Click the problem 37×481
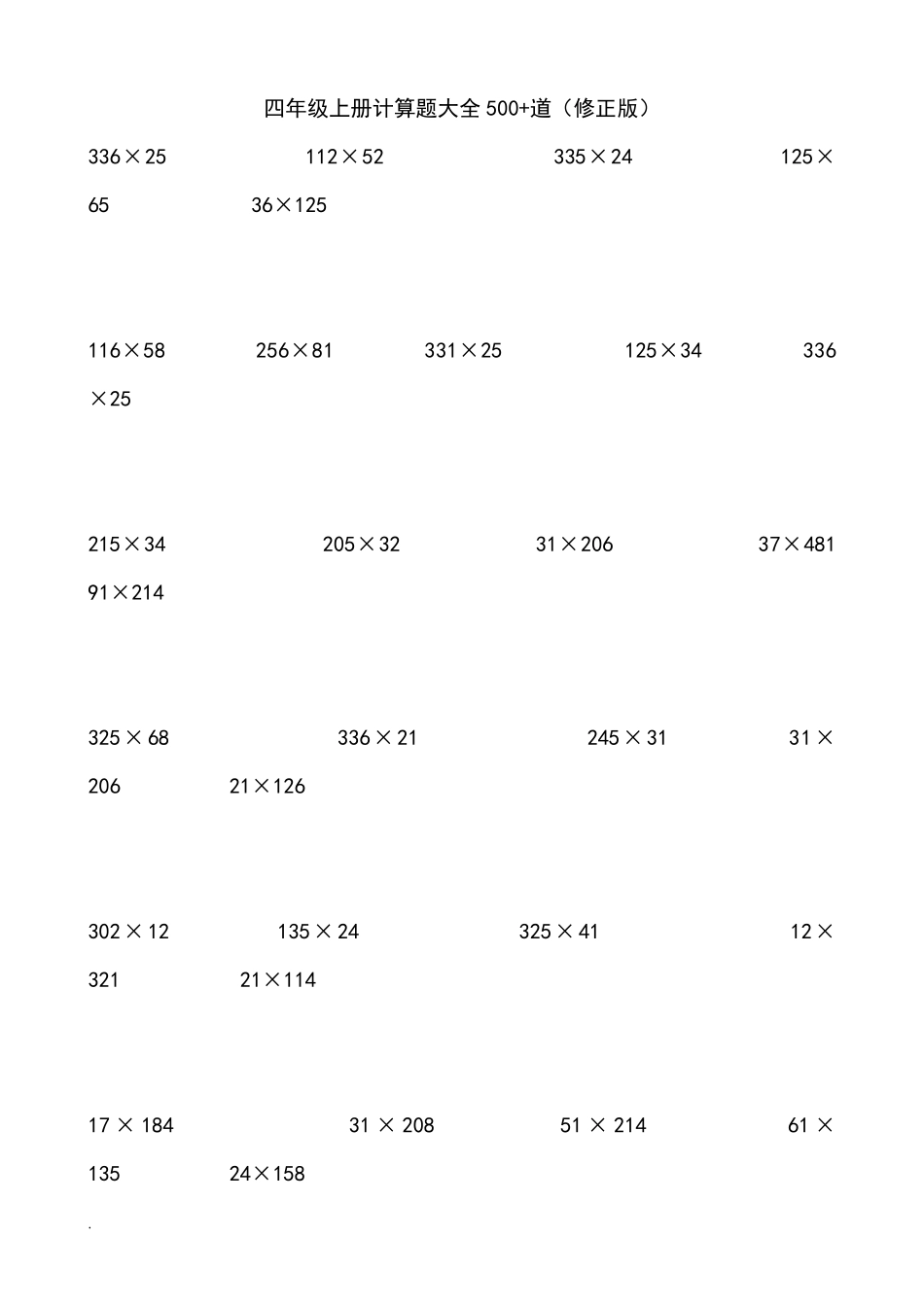The height and width of the screenshot is (1307, 924). (x=796, y=545)
